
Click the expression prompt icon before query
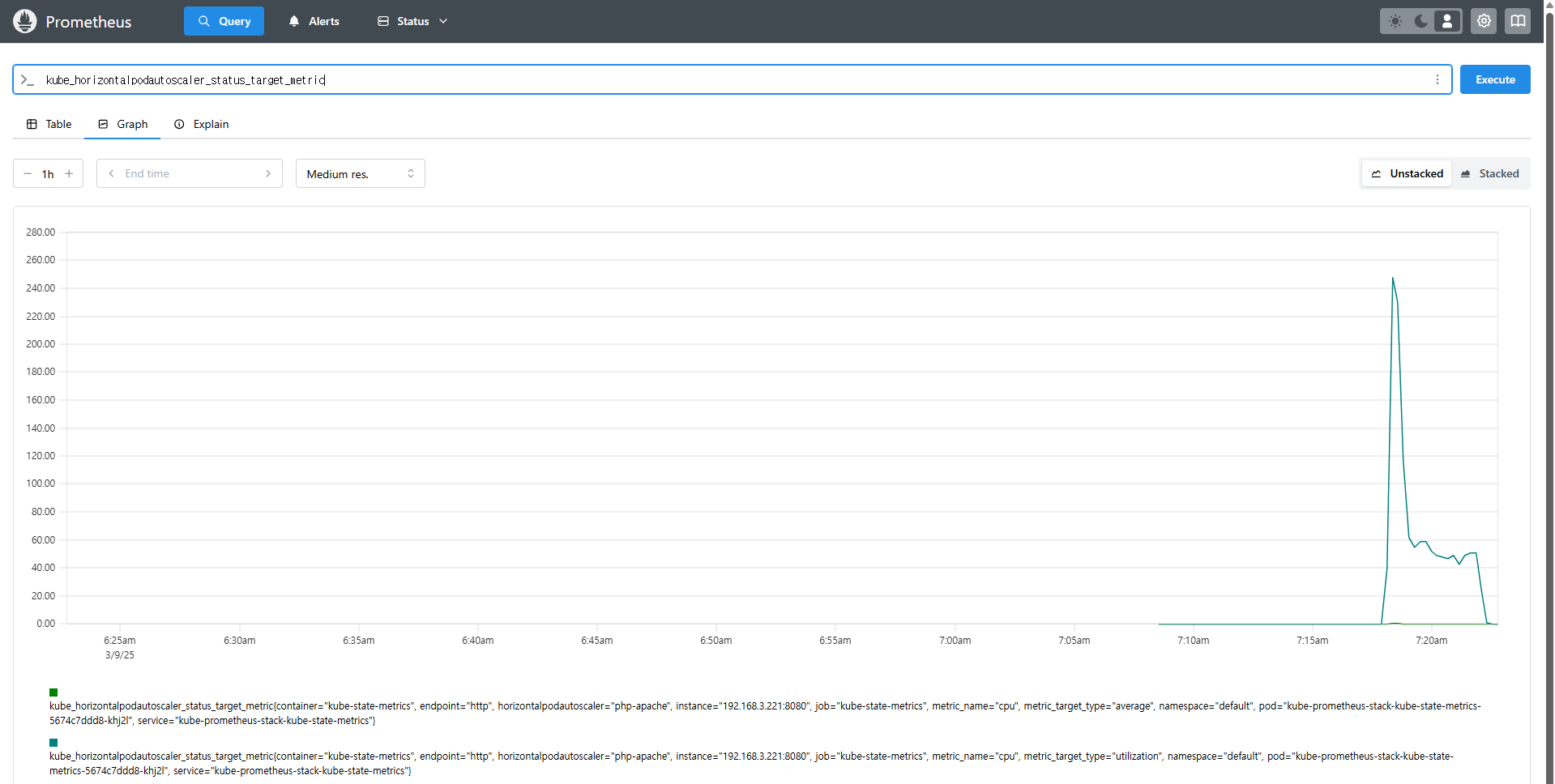(x=28, y=79)
